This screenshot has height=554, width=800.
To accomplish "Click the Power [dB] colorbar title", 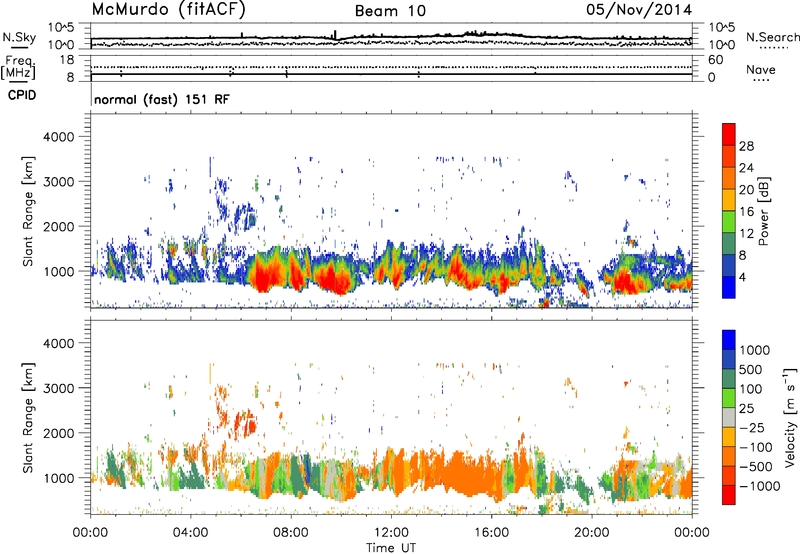I will tap(763, 211).
